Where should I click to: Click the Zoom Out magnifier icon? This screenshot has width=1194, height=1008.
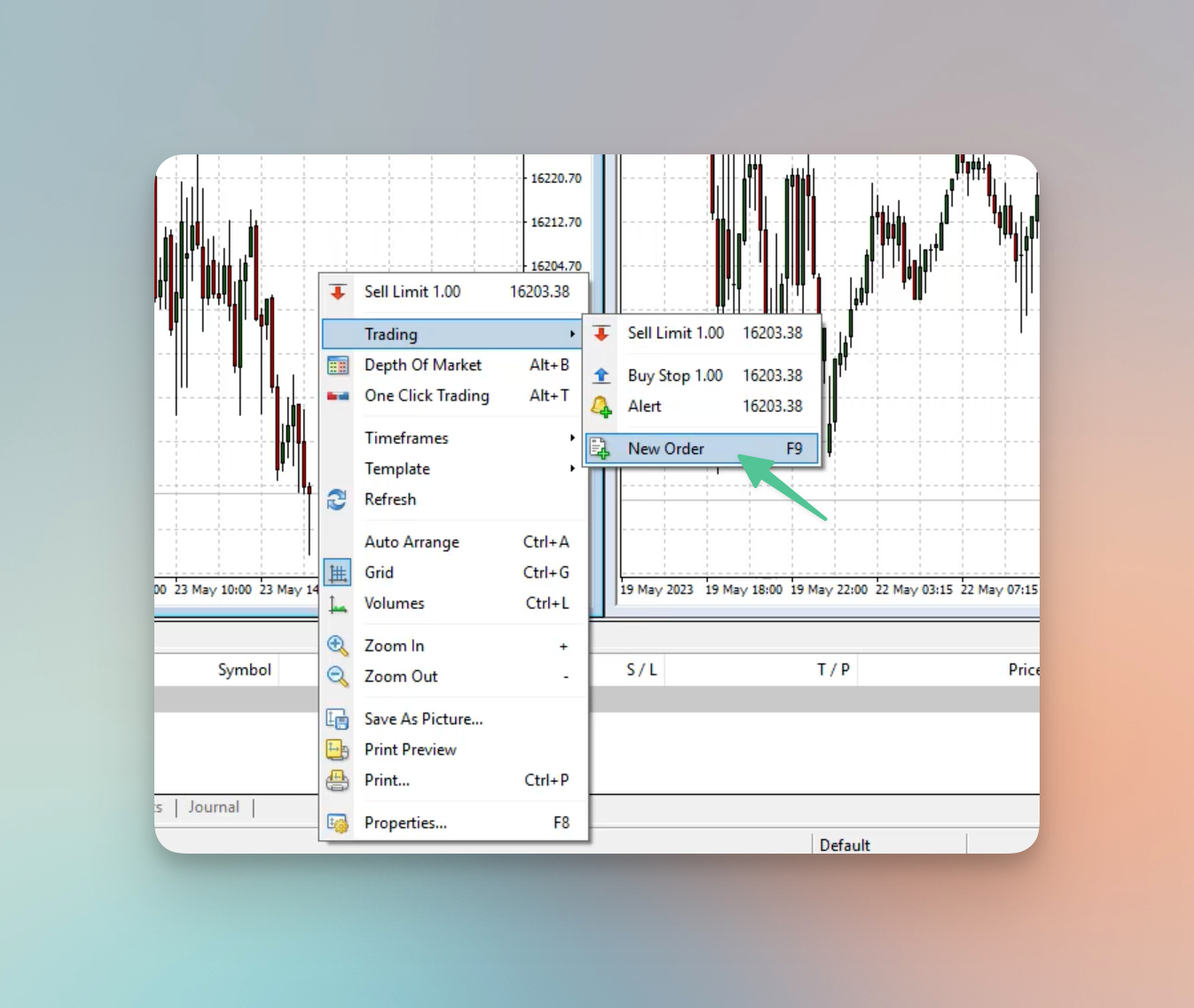point(337,676)
